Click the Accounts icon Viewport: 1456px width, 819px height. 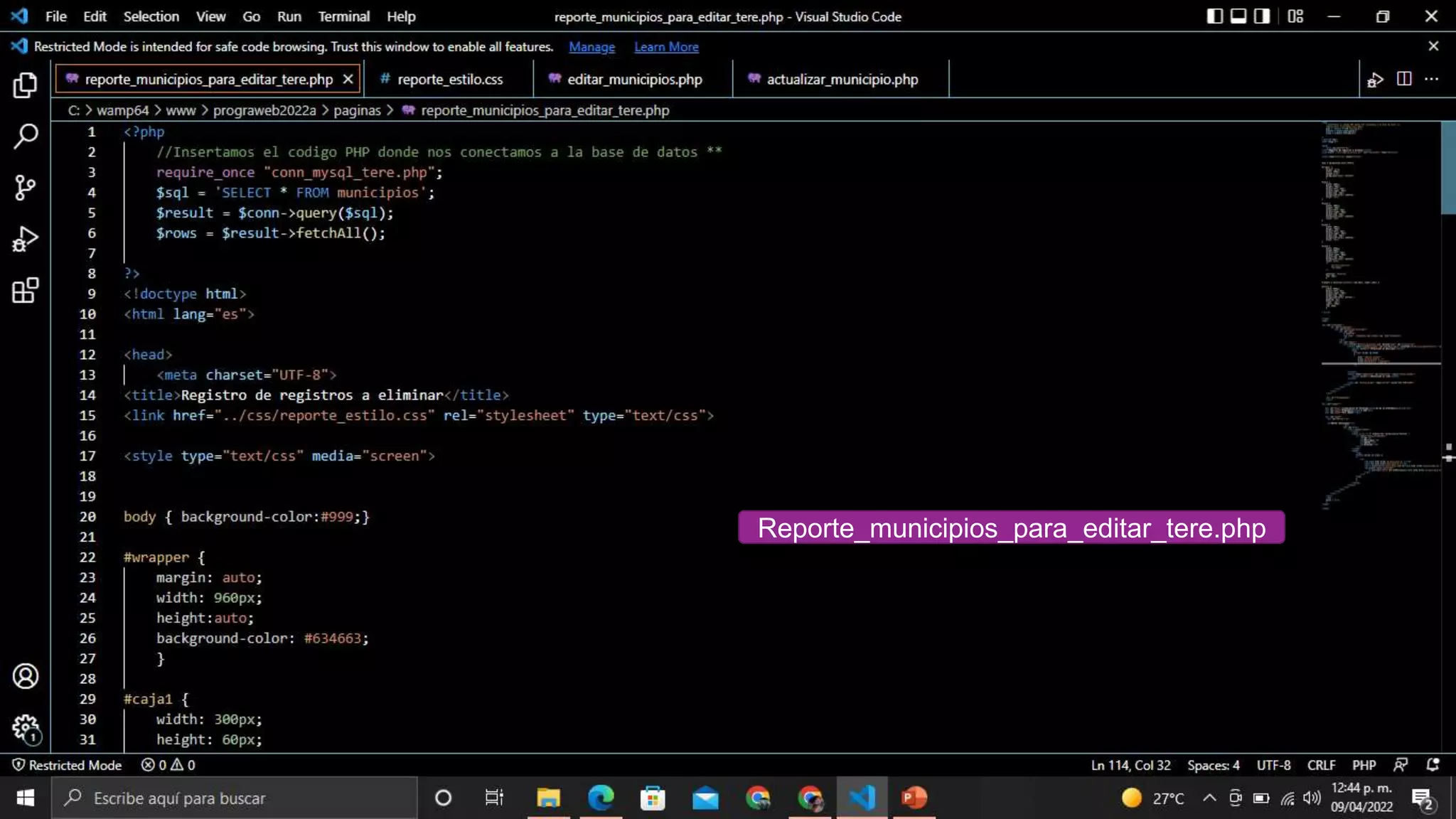(25, 676)
